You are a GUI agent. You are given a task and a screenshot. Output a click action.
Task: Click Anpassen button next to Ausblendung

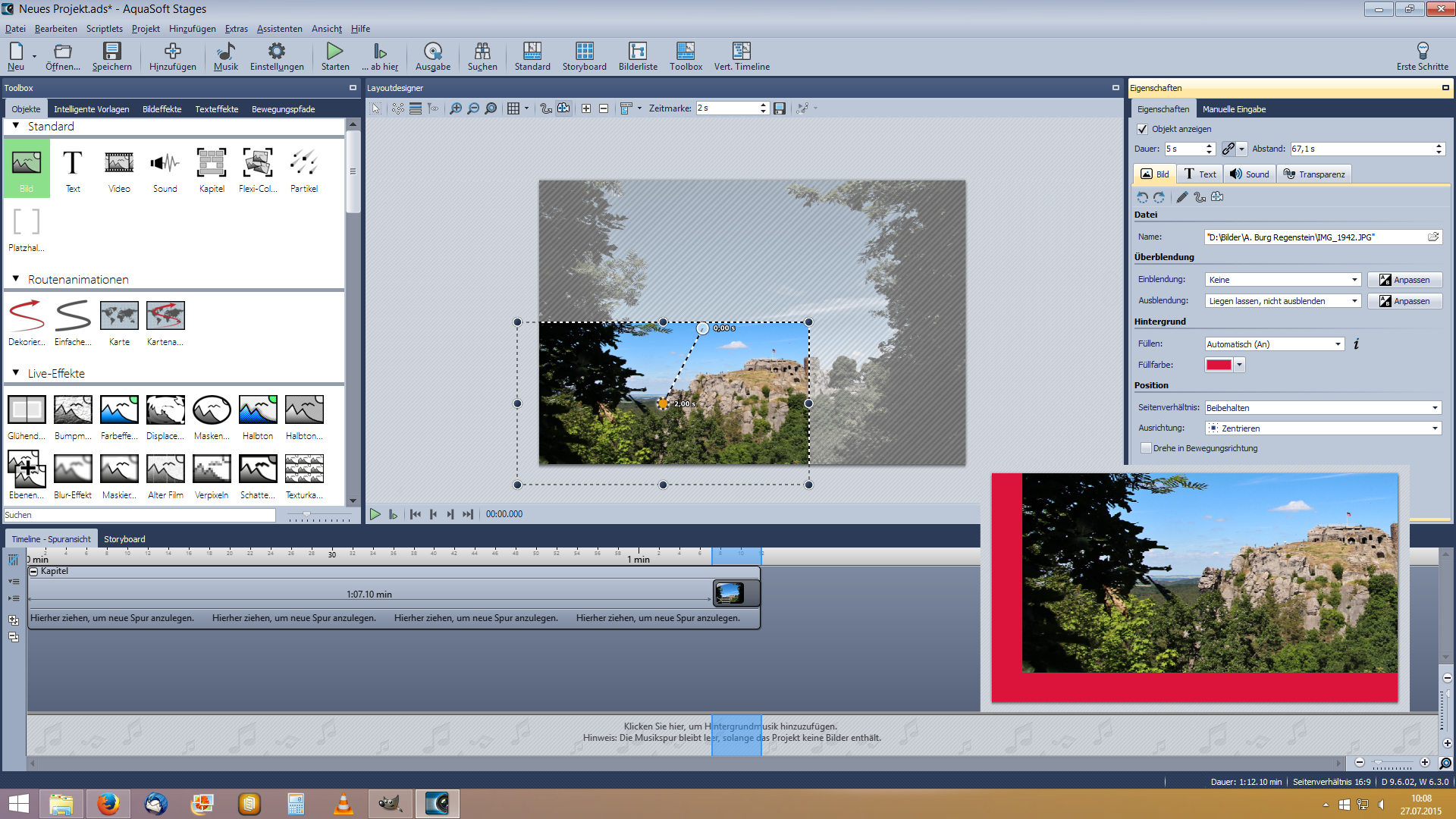pyautogui.click(x=1404, y=301)
